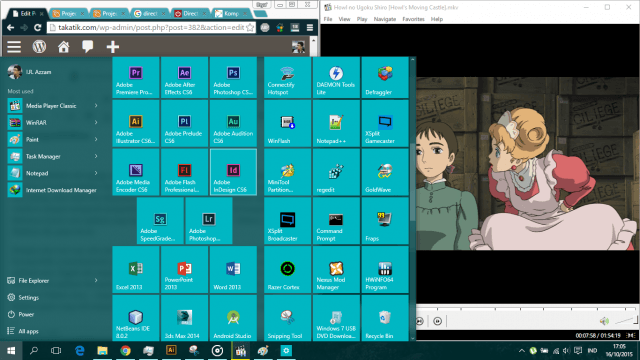The image size is (640, 360).
Task: Open Adobe Premiere Pro tile
Action: pos(136,78)
